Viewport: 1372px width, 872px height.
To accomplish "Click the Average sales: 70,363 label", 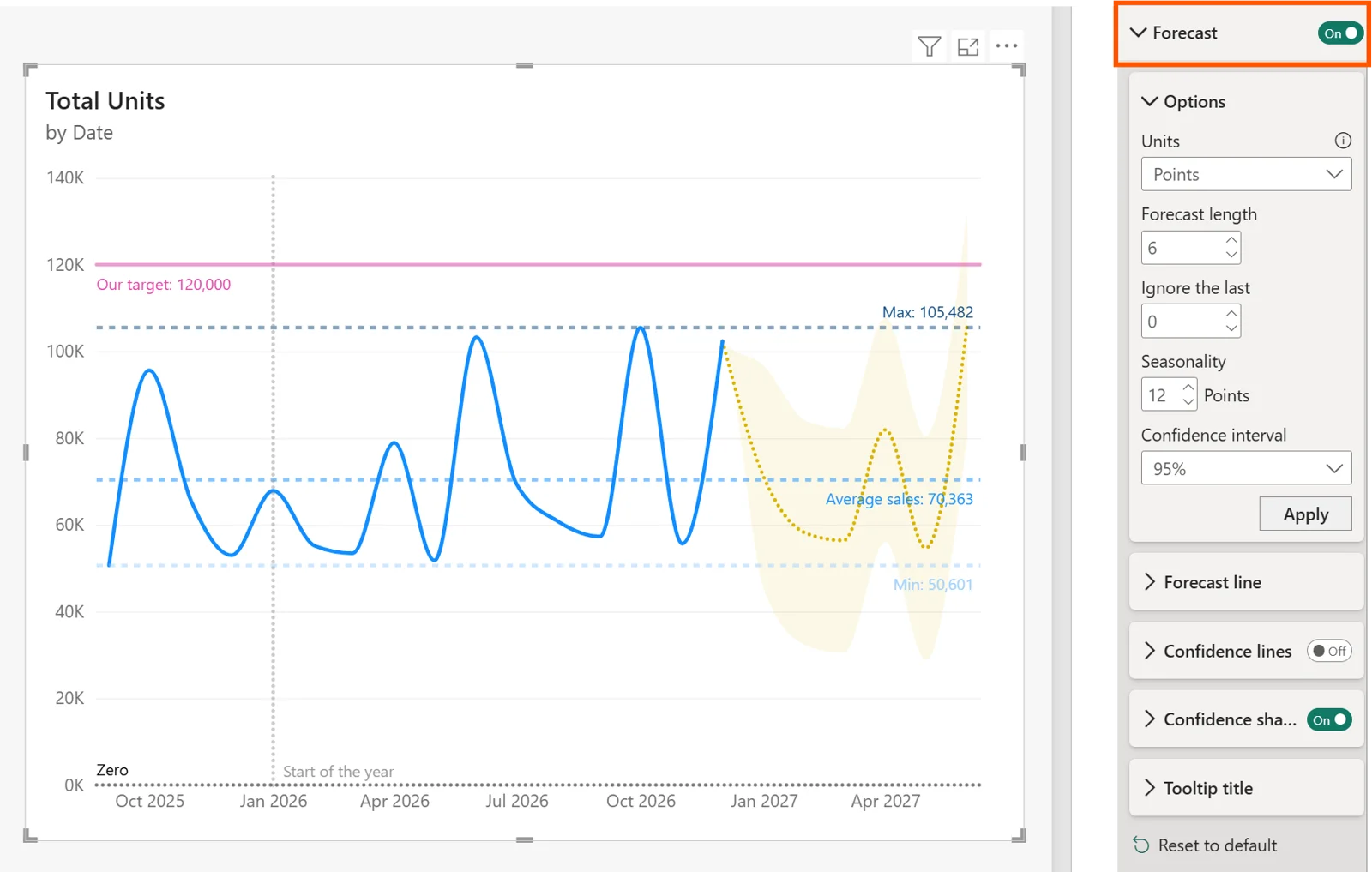I will [x=899, y=499].
